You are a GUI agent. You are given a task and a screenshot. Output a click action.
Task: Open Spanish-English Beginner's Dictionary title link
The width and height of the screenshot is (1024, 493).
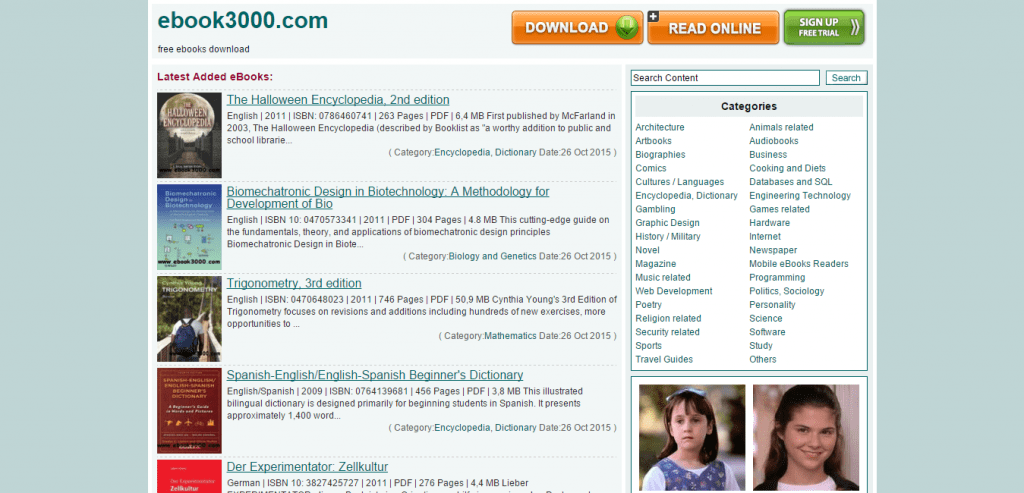pyautogui.click(x=375, y=375)
